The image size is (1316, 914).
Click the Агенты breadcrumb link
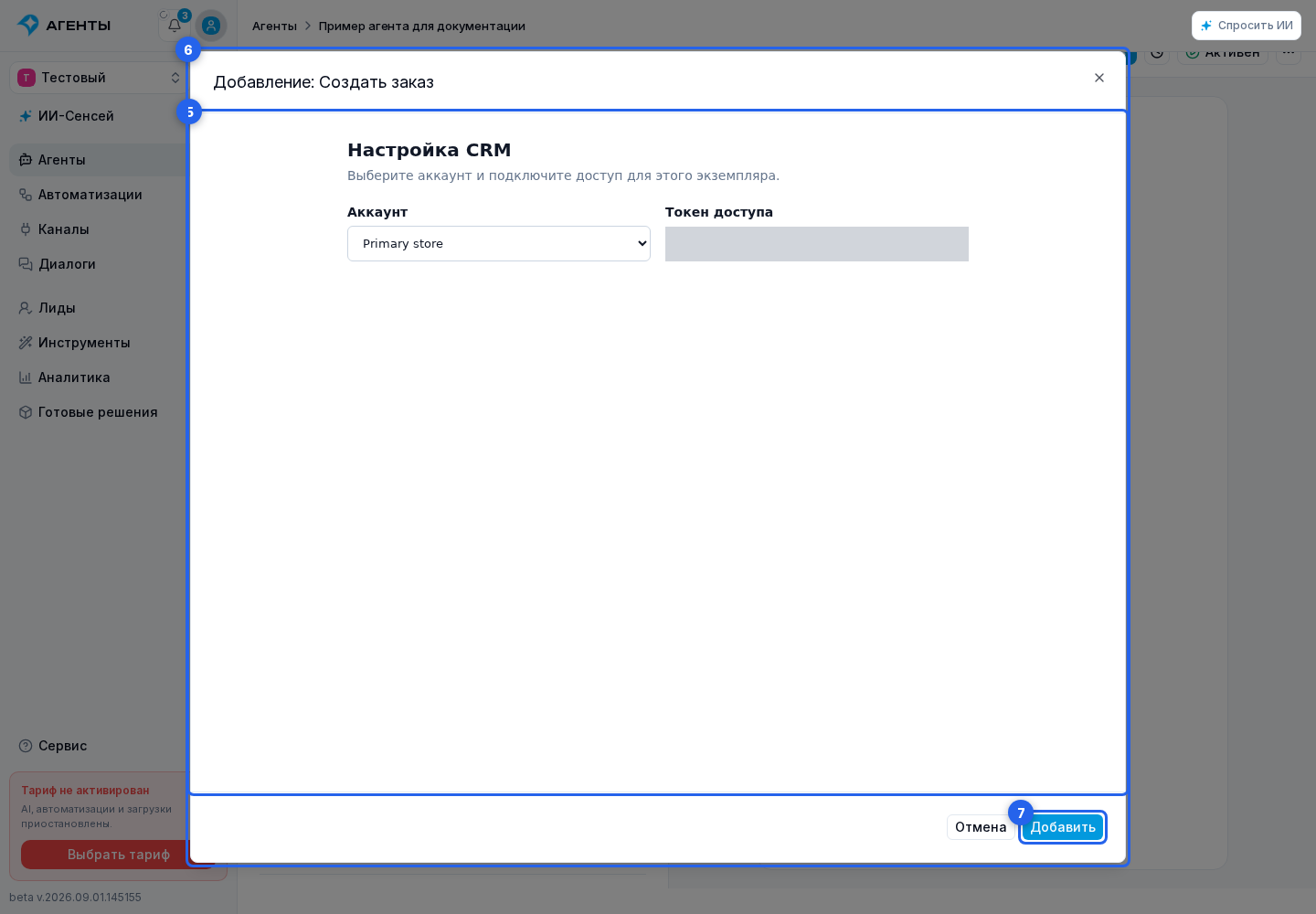tap(274, 26)
